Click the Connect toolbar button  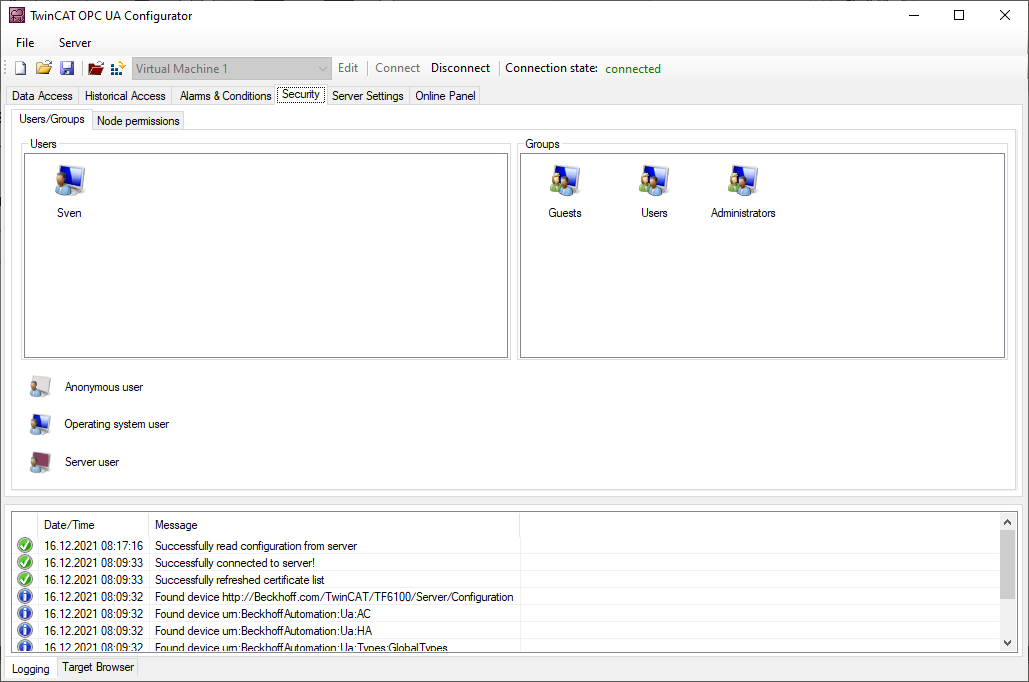click(x=397, y=68)
